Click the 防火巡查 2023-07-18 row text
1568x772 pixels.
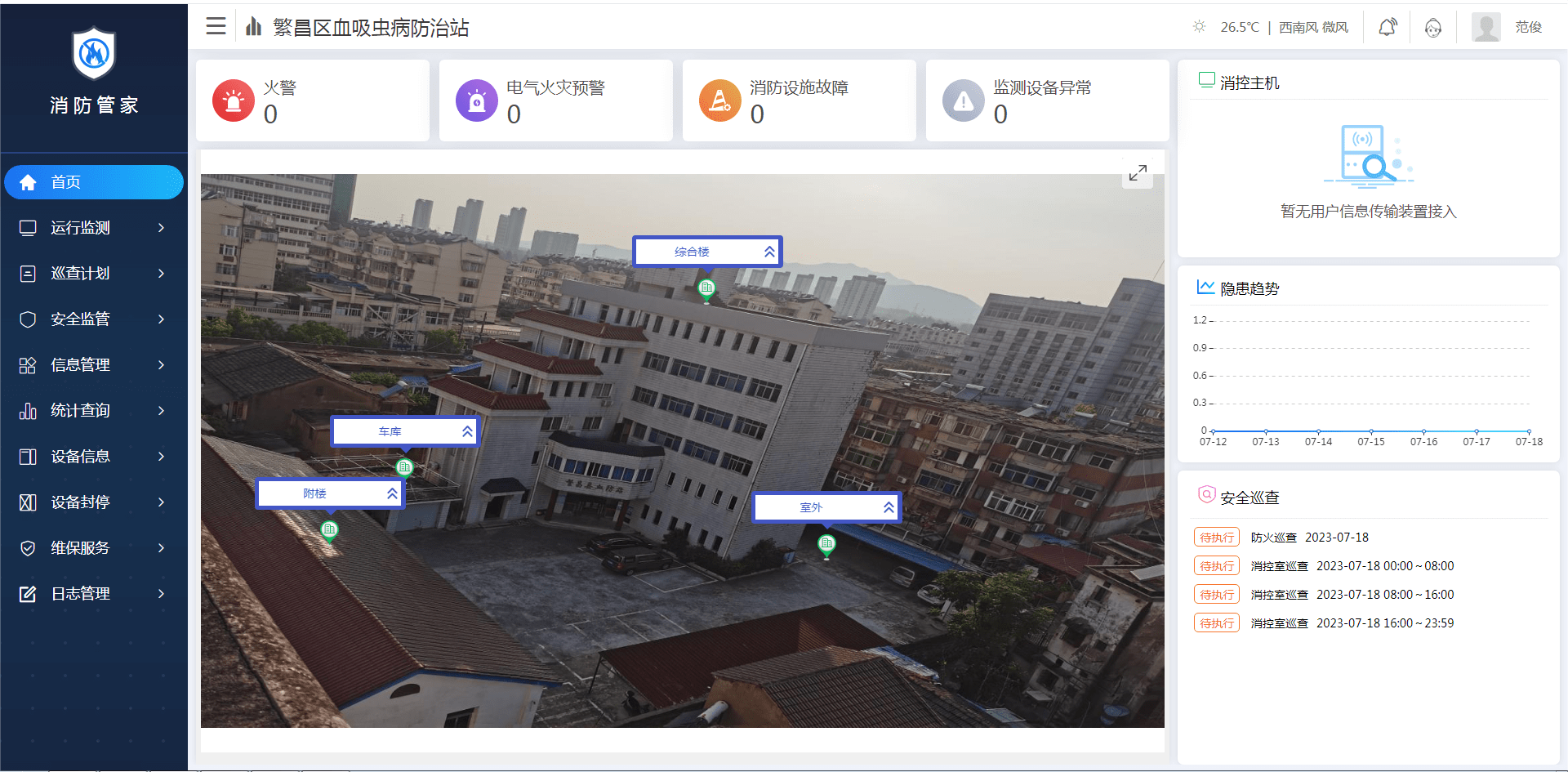pos(1310,538)
